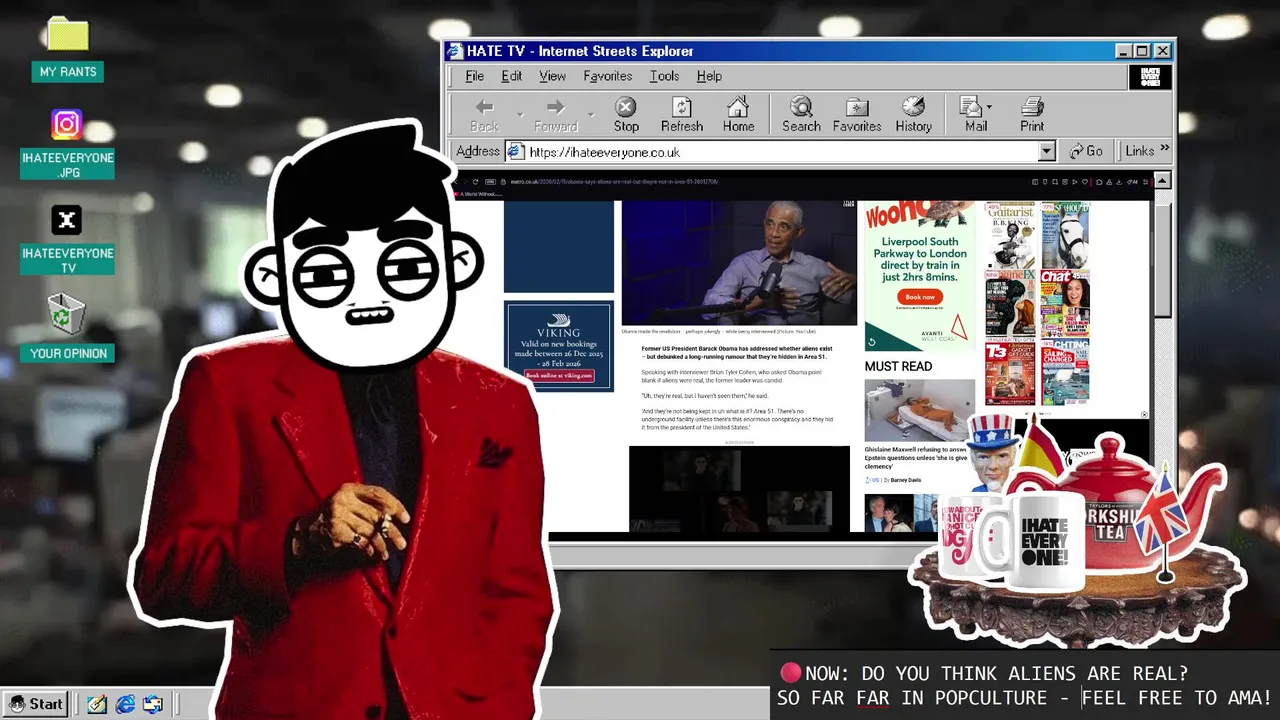Open the Instagram IHATEEVERYONE.JPG desktop icon
Screen dimensions: 1280x720
point(67,144)
